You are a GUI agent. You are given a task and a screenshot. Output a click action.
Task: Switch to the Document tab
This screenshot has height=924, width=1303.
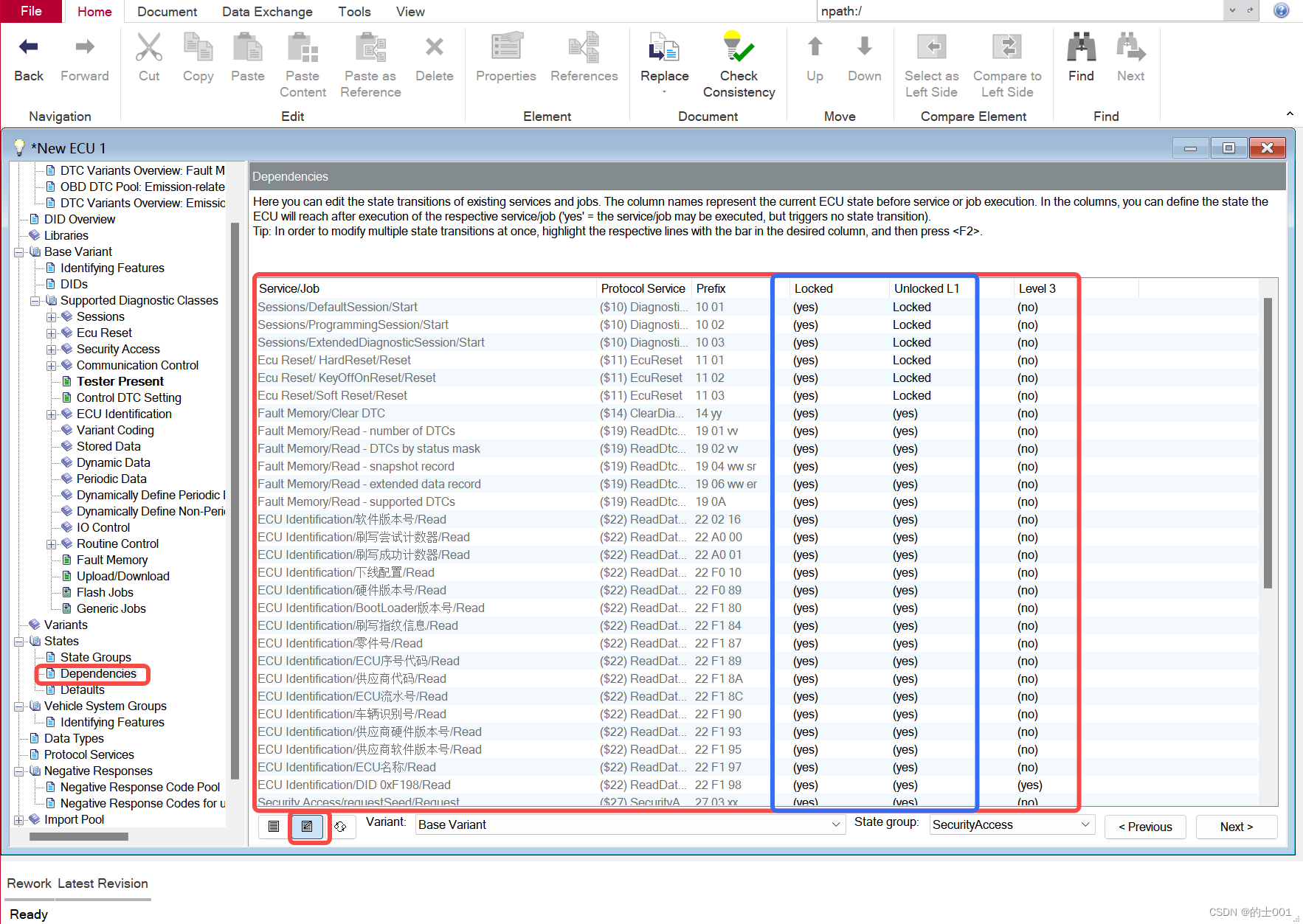tap(167, 11)
